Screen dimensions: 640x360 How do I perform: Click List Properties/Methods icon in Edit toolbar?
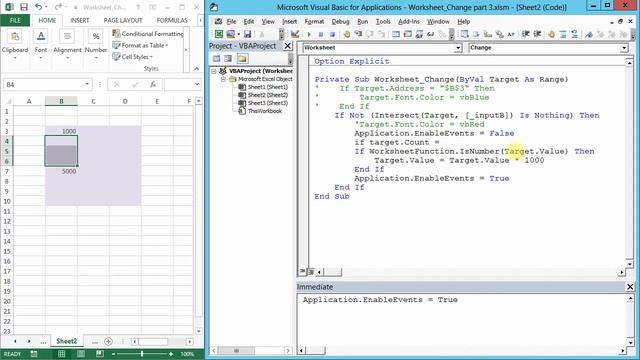tap(464, 34)
